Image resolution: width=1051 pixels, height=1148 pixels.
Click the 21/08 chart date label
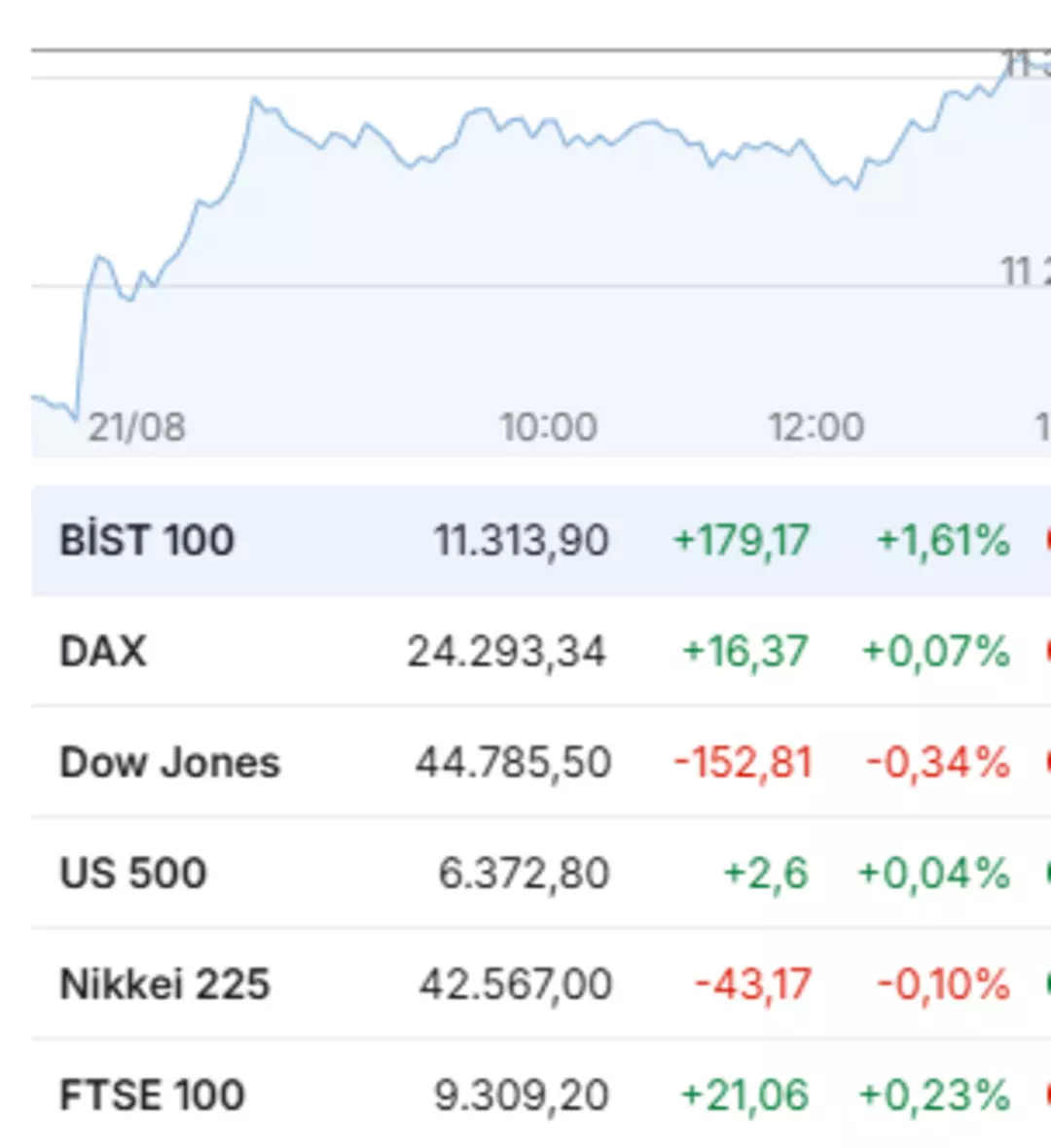click(136, 427)
